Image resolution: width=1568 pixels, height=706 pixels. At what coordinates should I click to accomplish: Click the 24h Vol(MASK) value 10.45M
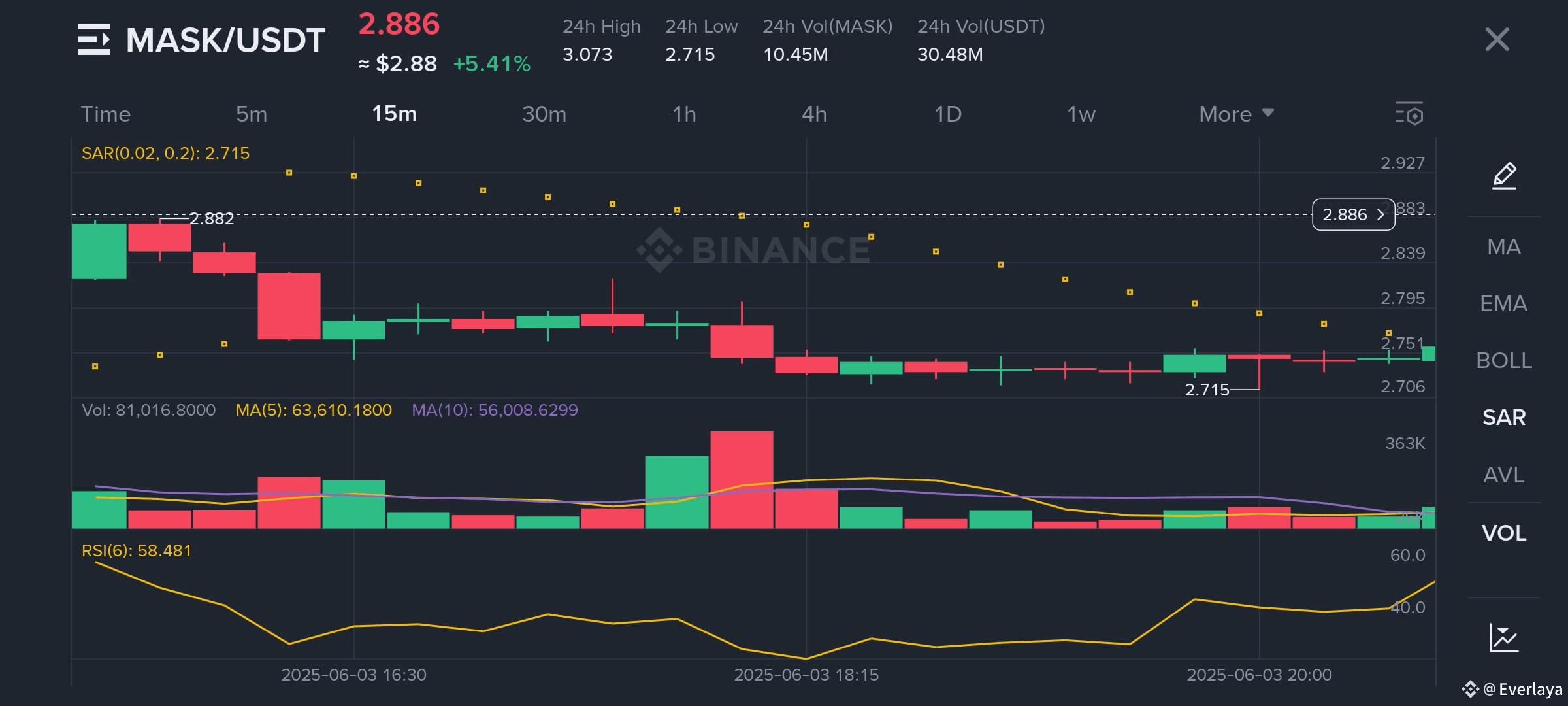pos(795,54)
